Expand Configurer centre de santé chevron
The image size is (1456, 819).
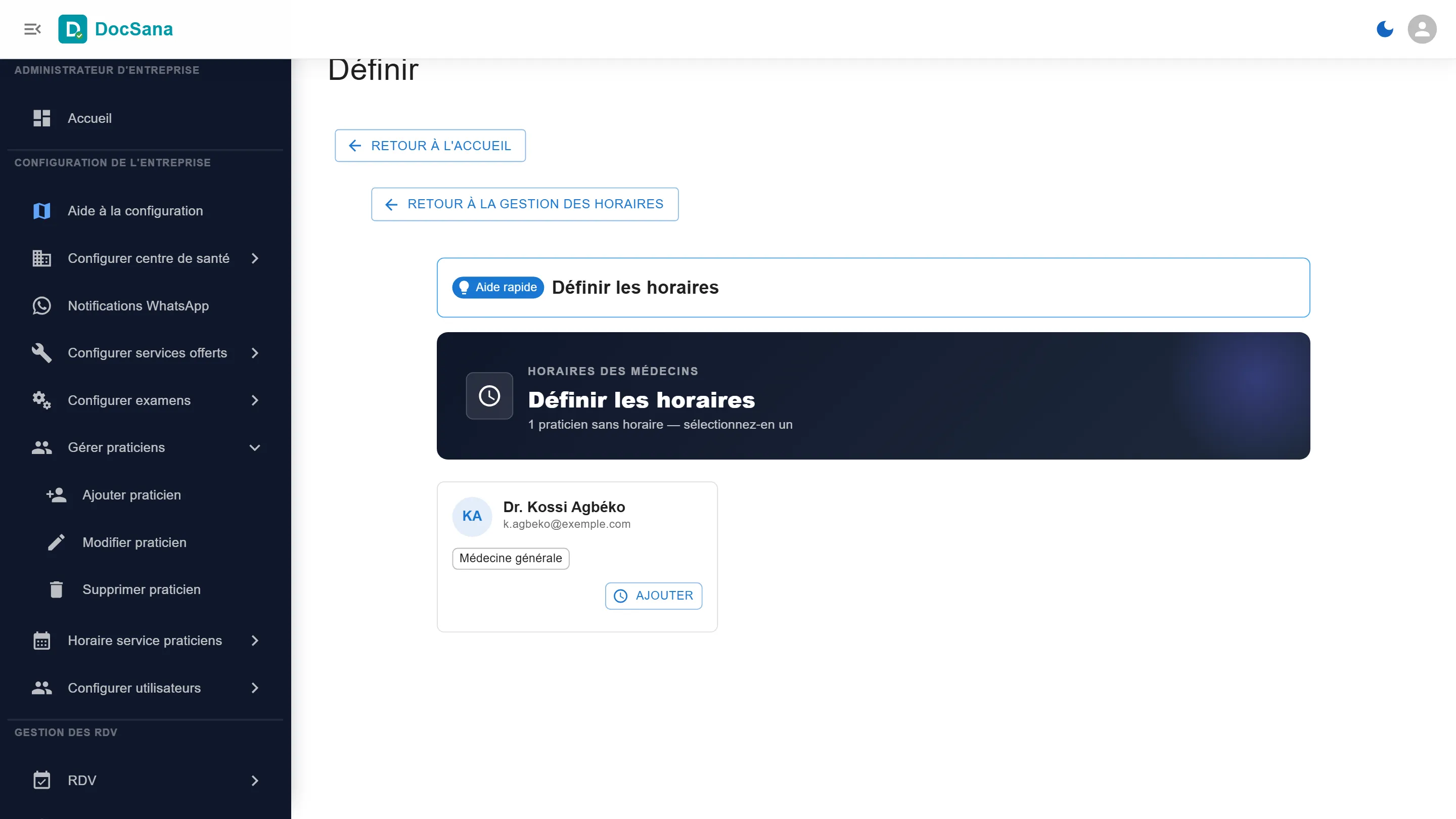[x=255, y=258]
